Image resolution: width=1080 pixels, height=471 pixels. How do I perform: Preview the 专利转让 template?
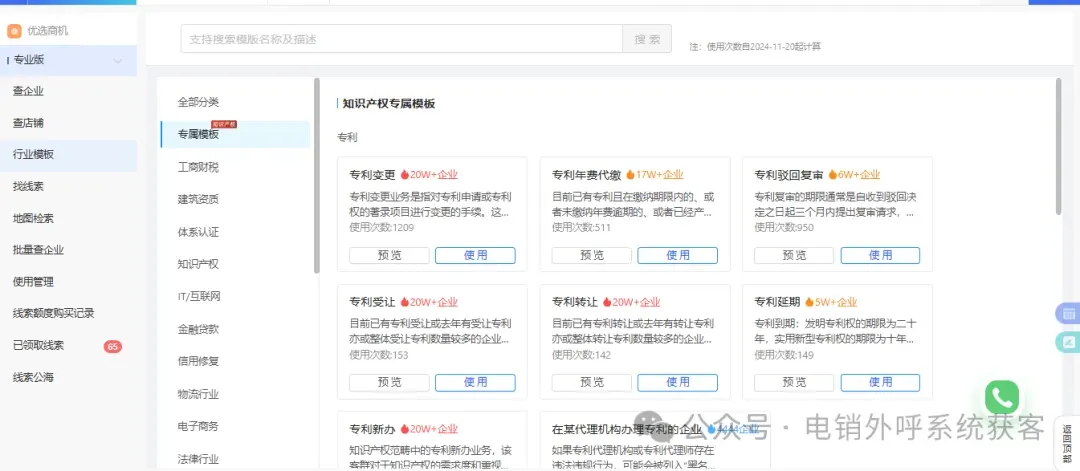[592, 383]
